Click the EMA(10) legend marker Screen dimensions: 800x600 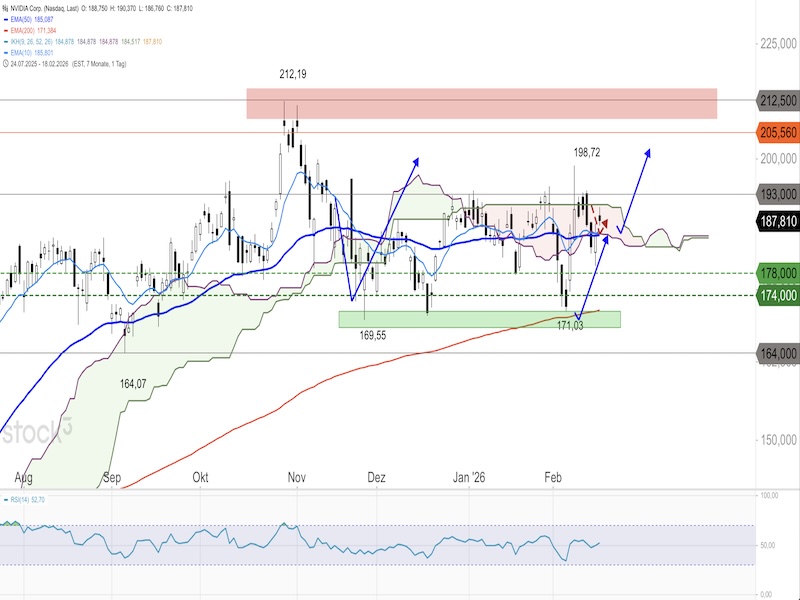coord(6,54)
